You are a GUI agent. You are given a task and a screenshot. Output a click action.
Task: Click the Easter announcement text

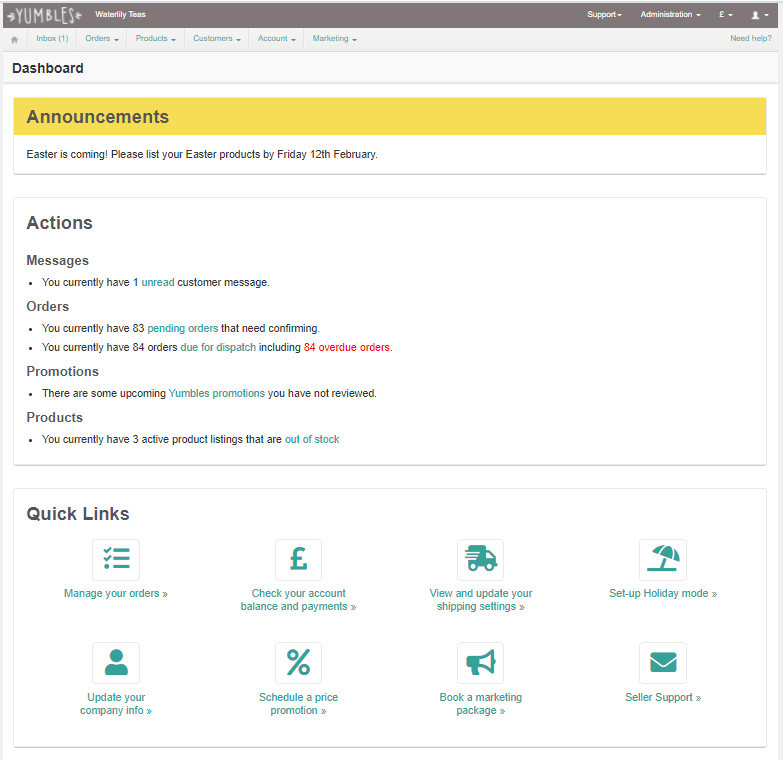click(202, 154)
